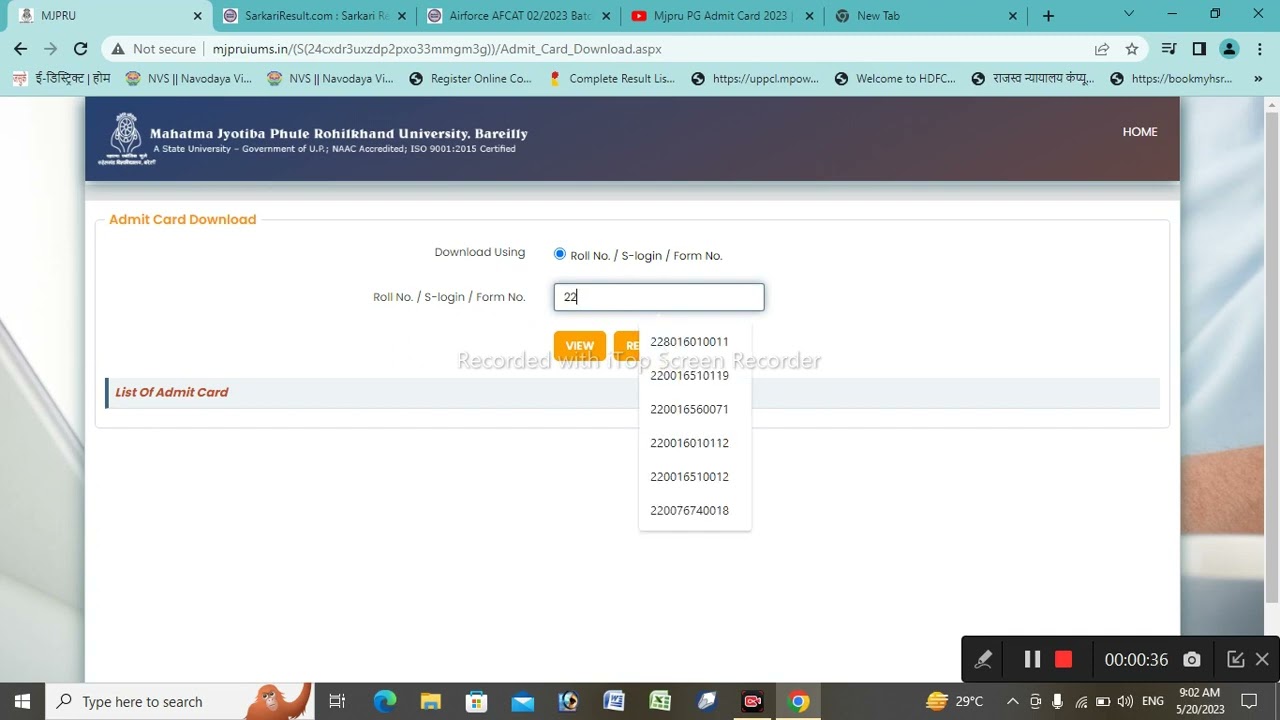Choose suggestion 220016510012
The image size is (1280, 720).
pyautogui.click(x=690, y=477)
